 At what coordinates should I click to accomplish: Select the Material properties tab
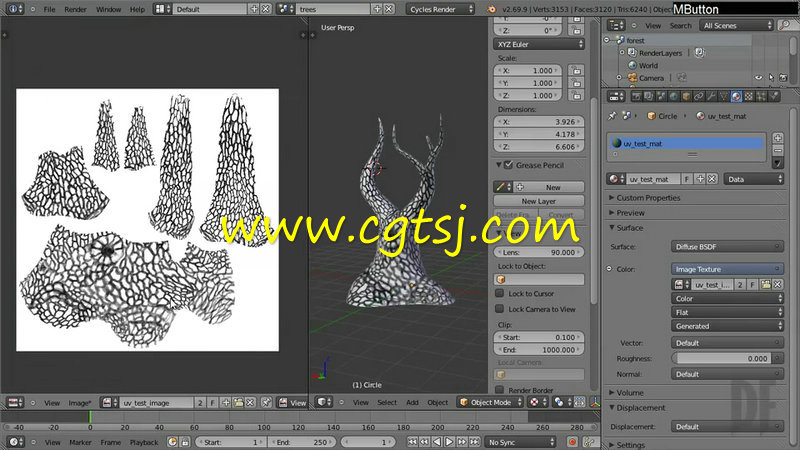click(736, 96)
